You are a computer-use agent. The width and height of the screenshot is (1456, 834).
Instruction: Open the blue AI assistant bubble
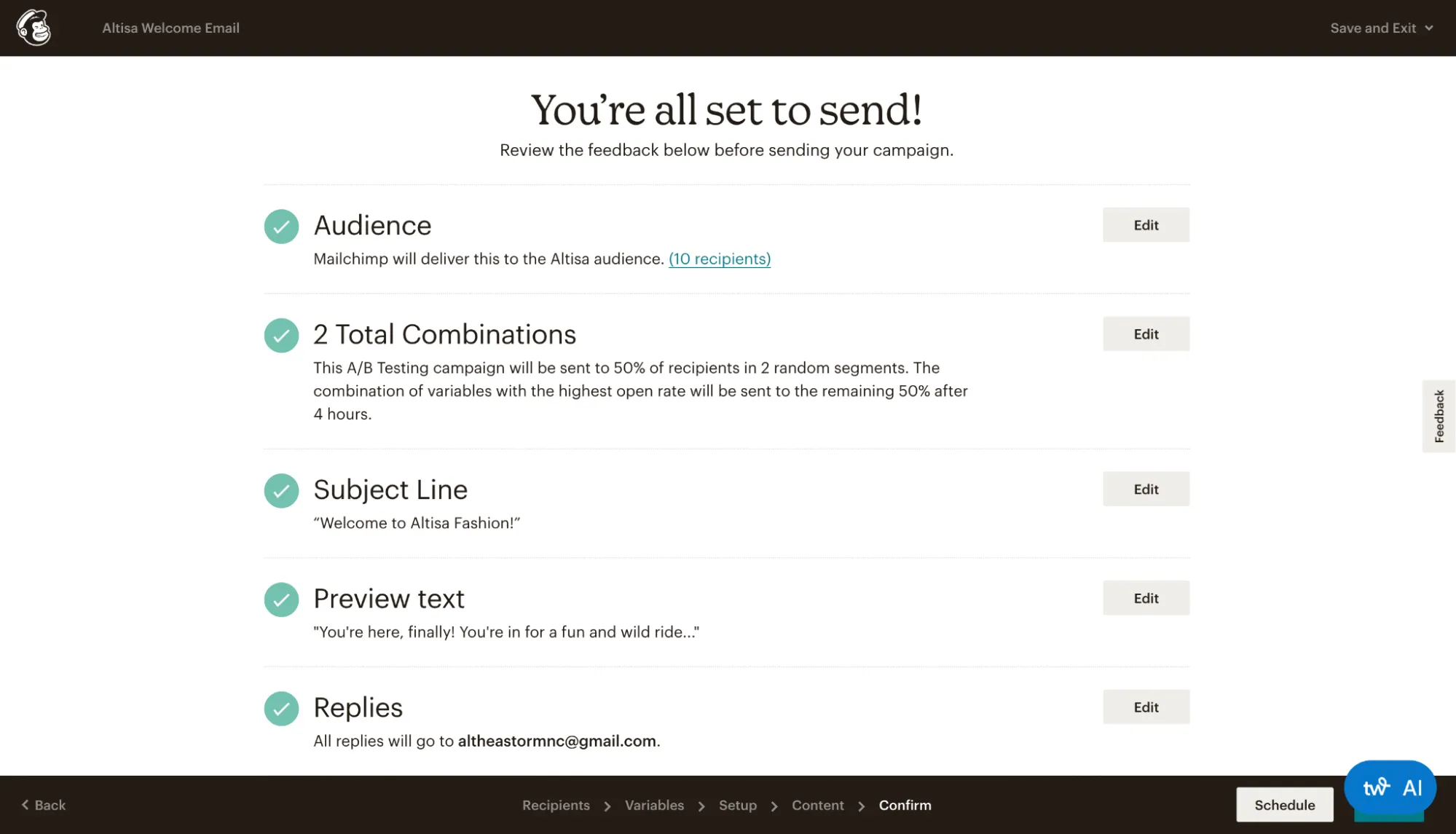point(1390,787)
